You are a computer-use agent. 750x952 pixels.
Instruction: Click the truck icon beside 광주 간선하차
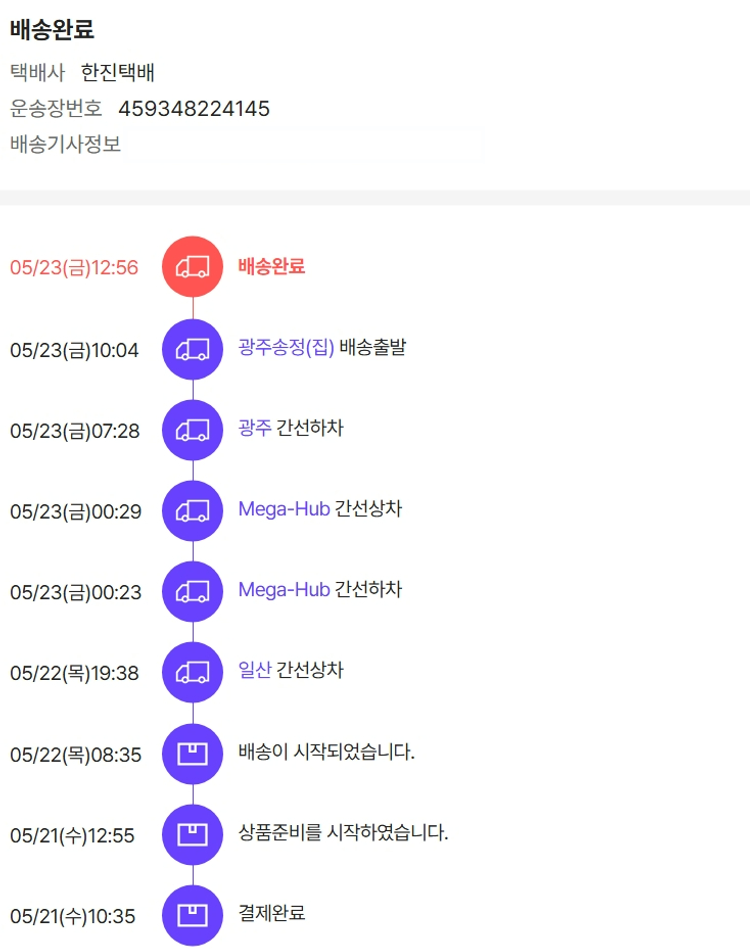(192, 430)
